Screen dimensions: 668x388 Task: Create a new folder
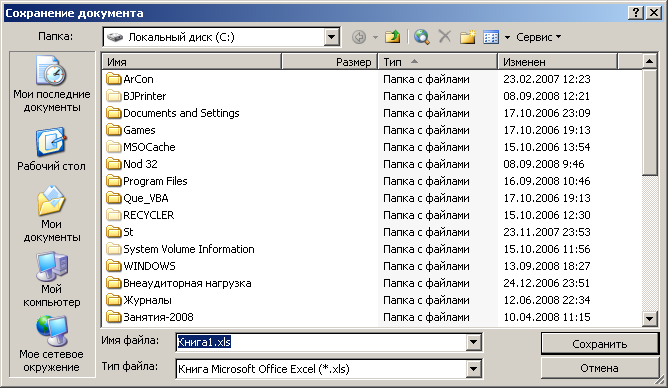(x=467, y=37)
